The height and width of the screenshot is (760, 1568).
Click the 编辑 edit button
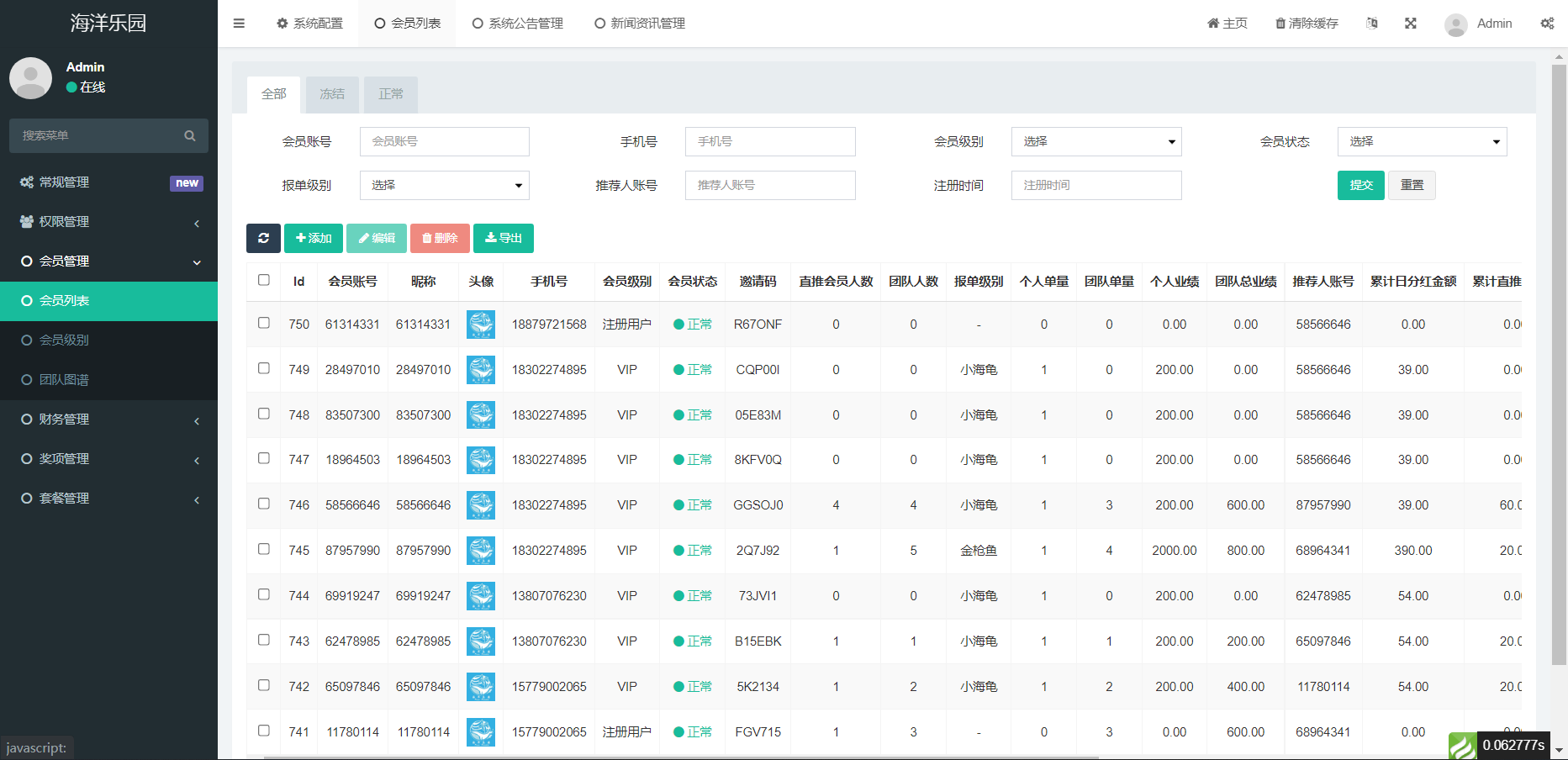click(x=377, y=238)
